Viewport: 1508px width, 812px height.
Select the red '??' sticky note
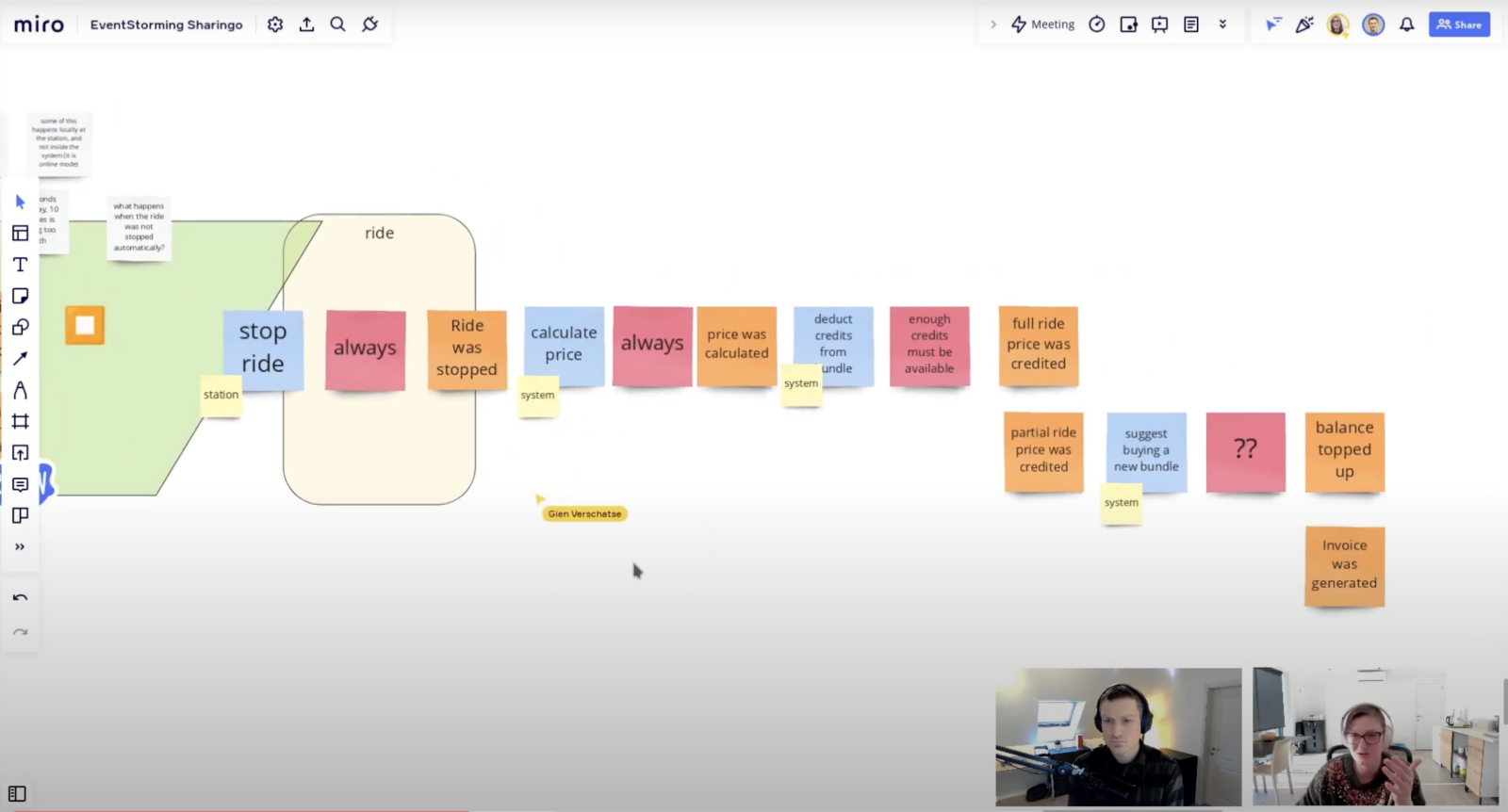tap(1245, 450)
